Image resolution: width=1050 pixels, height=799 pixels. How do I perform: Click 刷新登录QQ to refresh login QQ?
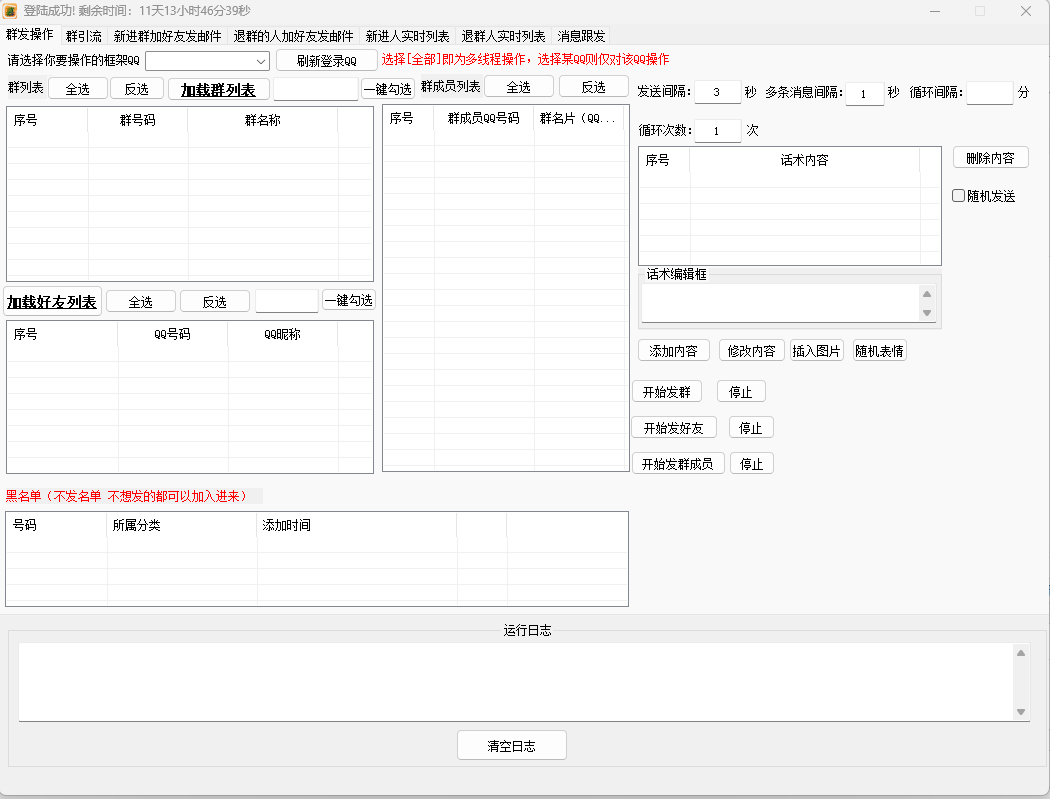[x=326, y=60]
